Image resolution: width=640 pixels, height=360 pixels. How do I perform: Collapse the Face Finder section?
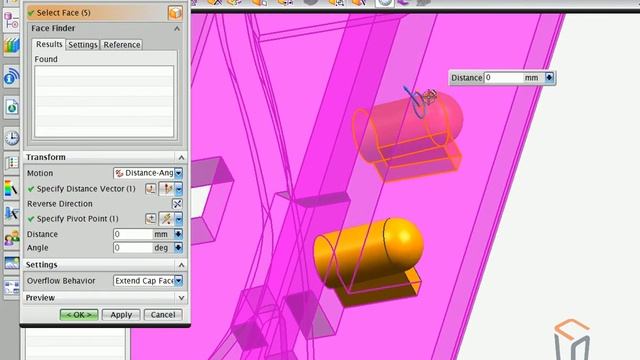pyautogui.click(x=177, y=29)
